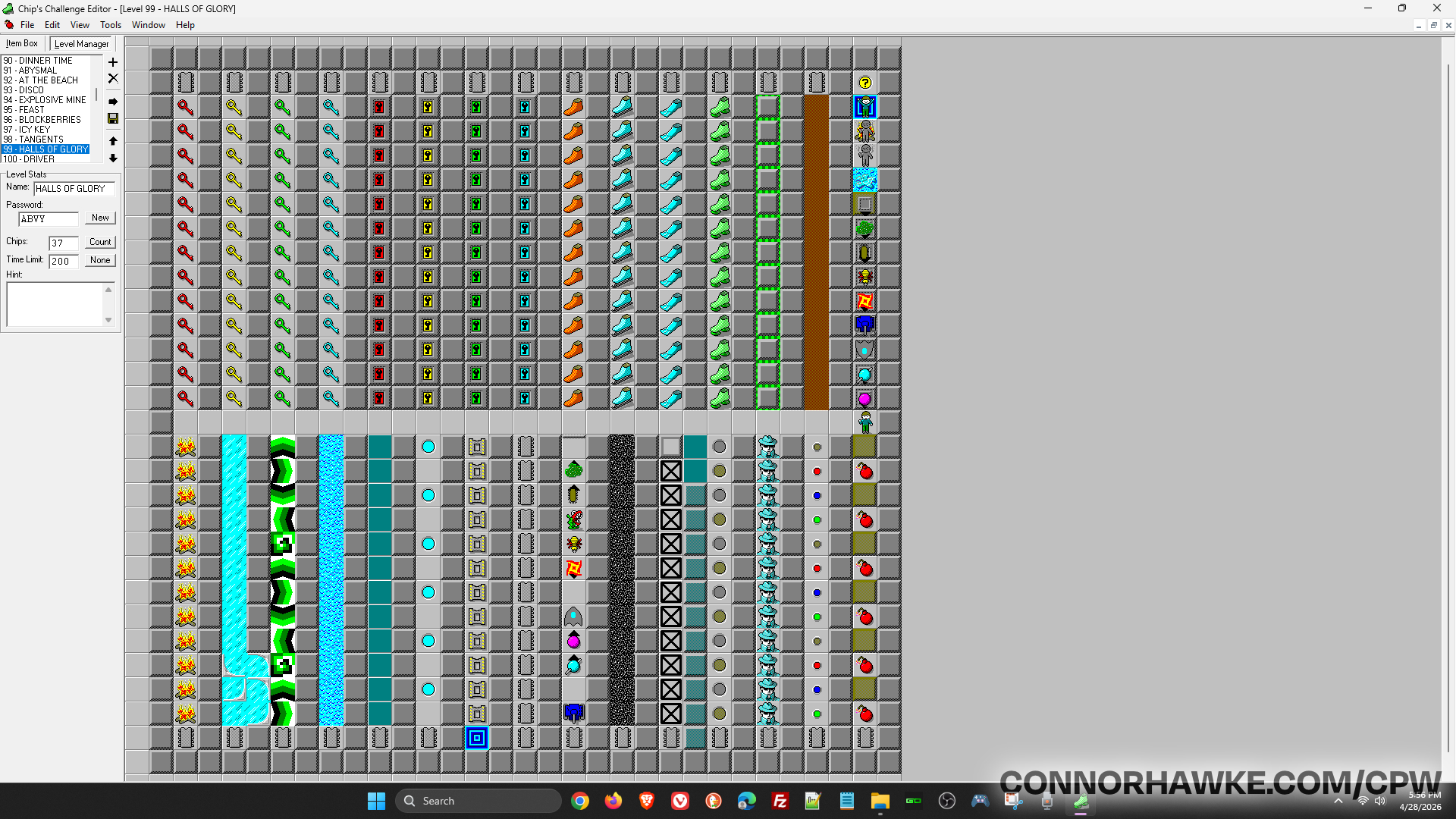Delete level with the X icon
Image resolution: width=1456 pixels, height=819 pixels.
113,78
